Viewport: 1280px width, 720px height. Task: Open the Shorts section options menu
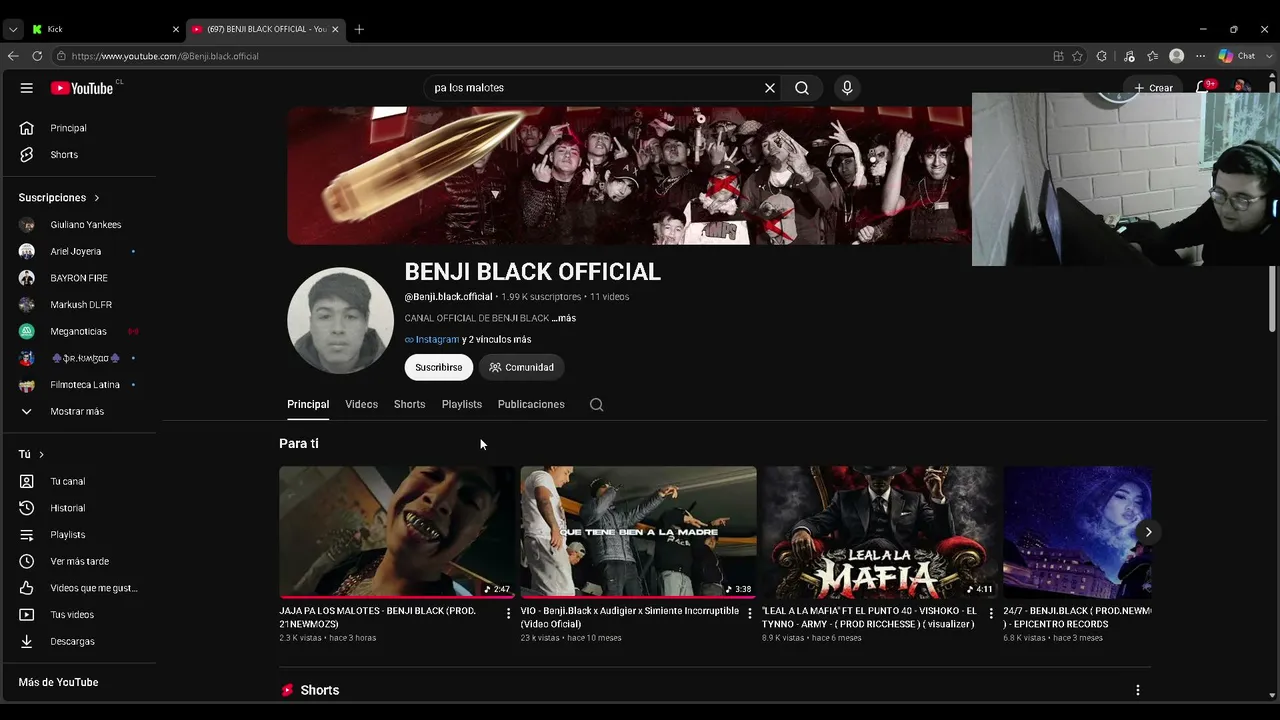tap(1137, 690)
